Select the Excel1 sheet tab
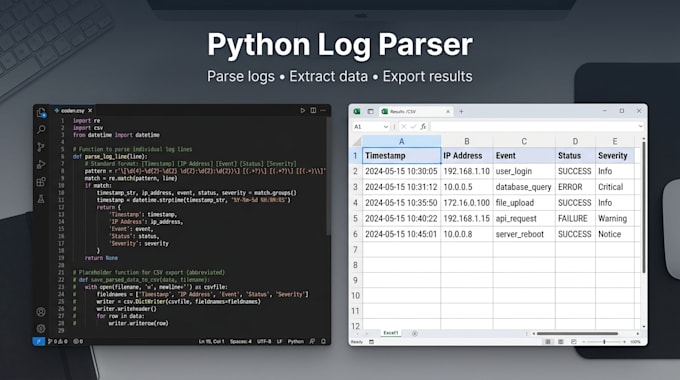The image size is (680, 380). click(390, 333)
